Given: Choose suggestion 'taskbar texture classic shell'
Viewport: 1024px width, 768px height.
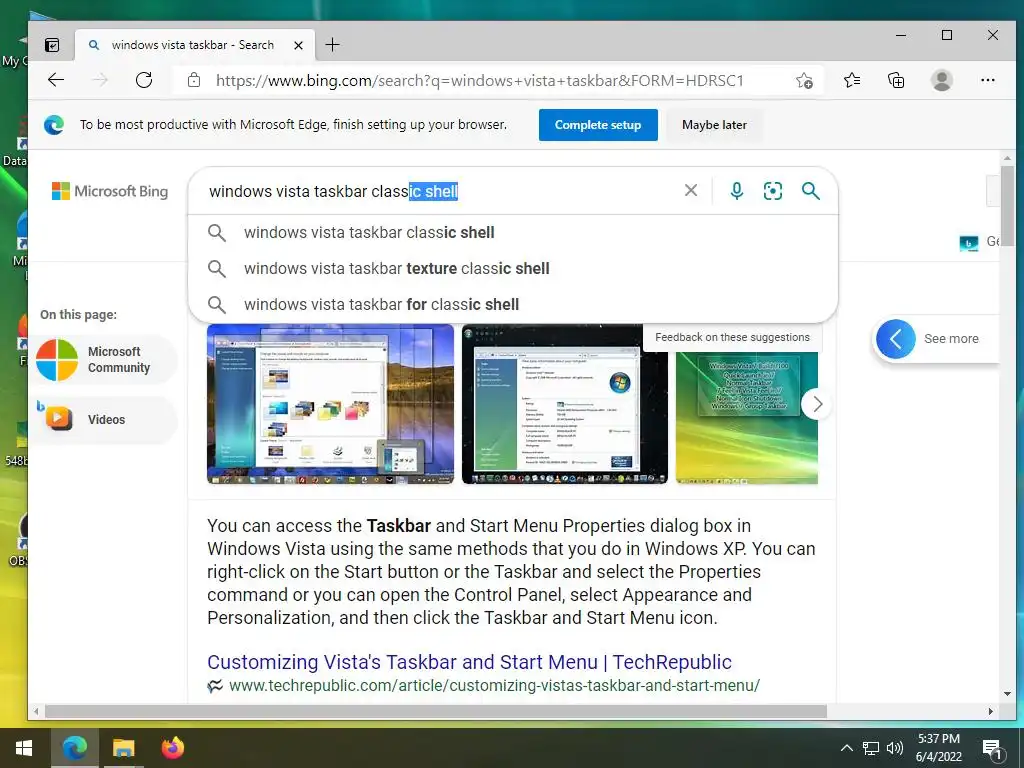Looking at the screenshot, I should 513,268.
